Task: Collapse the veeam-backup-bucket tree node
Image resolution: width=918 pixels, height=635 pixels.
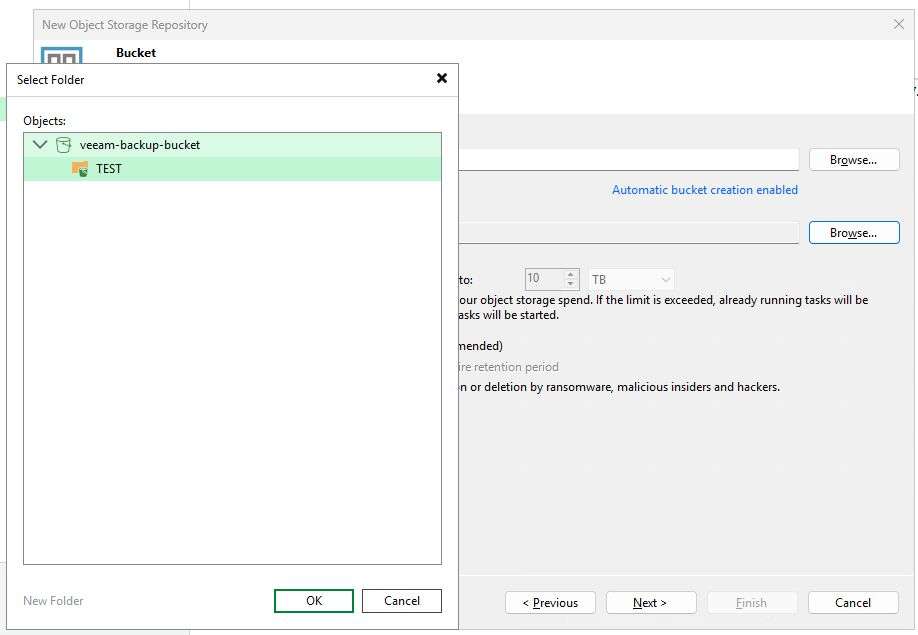Action: tap(40, 144)
